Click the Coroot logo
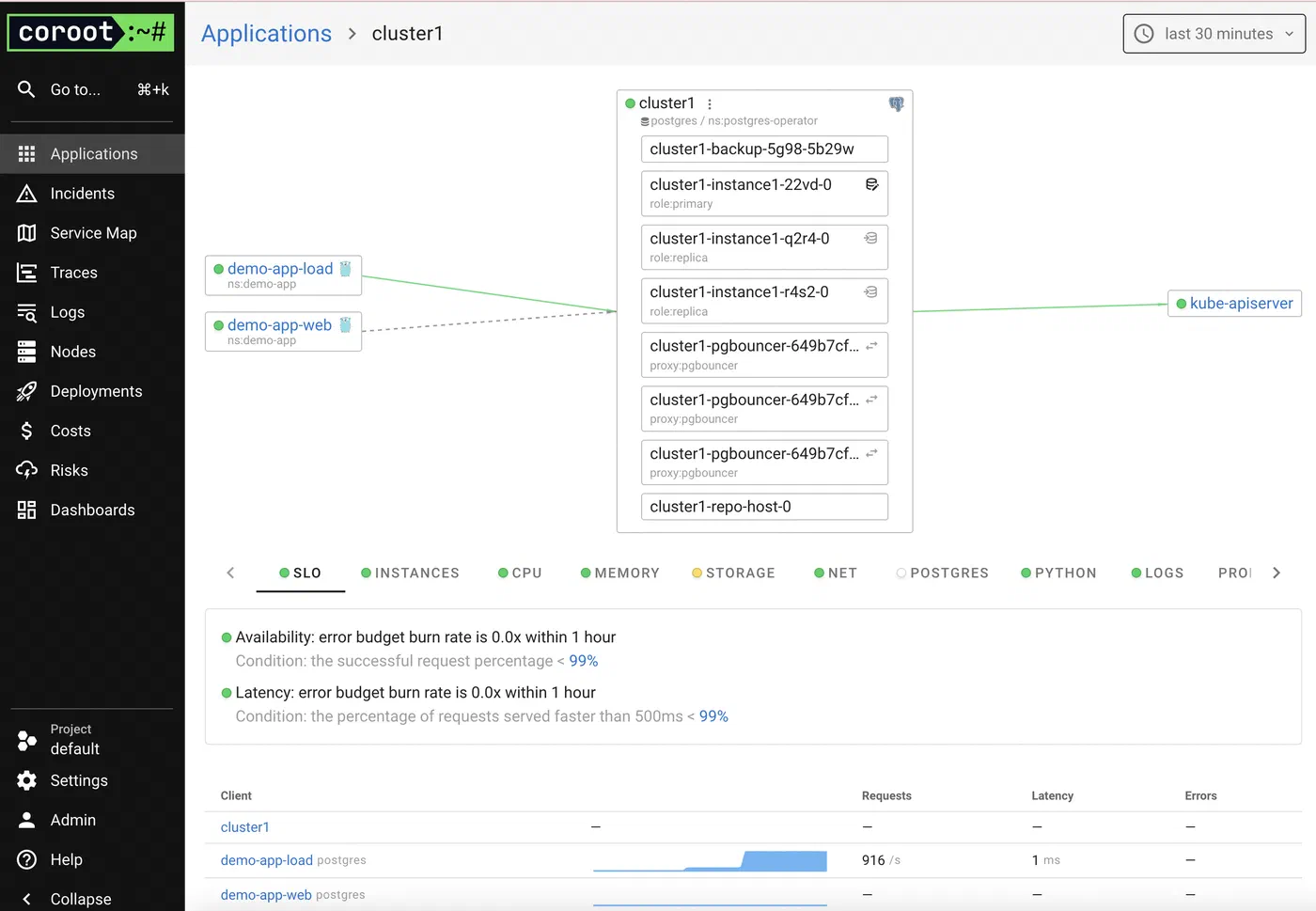The width and height of the screenshot is (1316, 911). [91, 33]
